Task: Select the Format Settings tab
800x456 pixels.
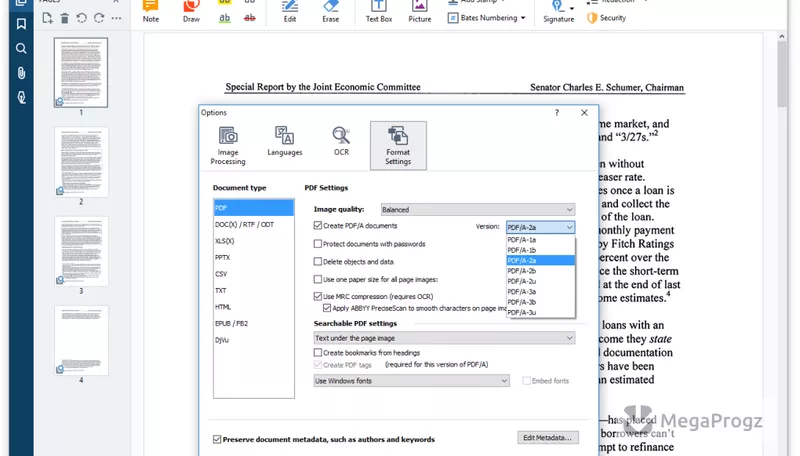Action: click(398, 145)
